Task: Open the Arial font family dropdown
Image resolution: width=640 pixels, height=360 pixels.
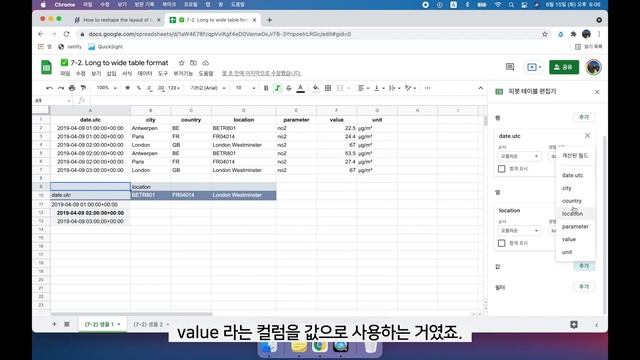Action: pos(208,88)
